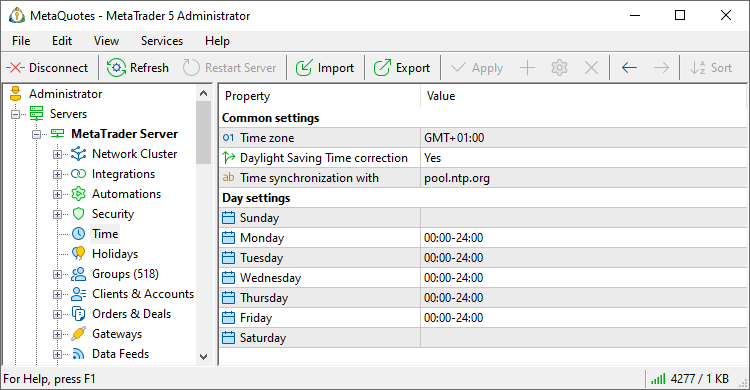Click the gear edit icon in toolbar

coord(559,68)
